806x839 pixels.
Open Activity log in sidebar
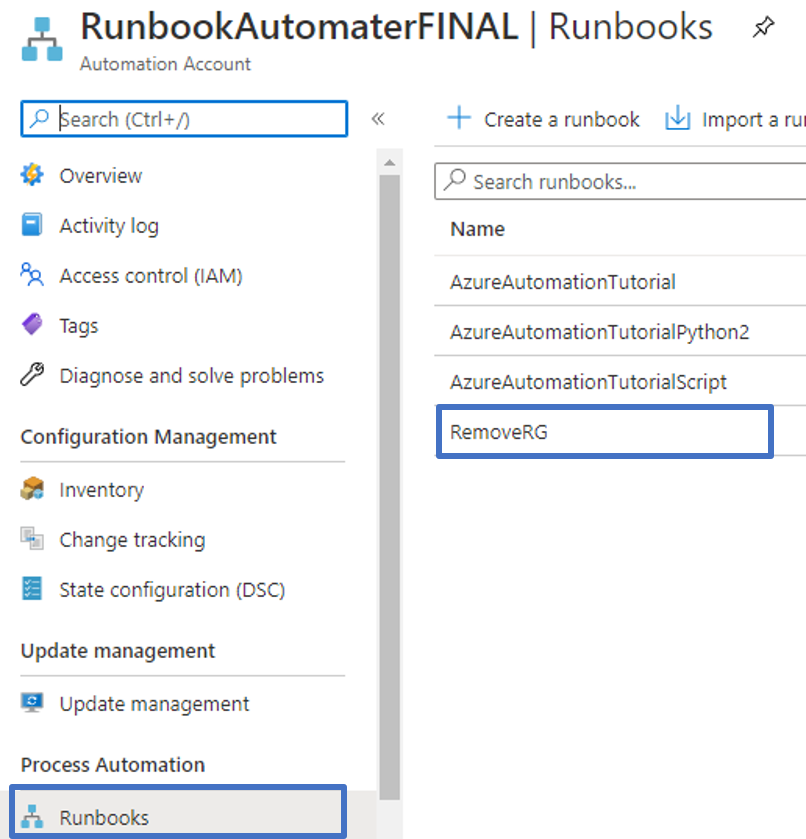tap(109, 226)
